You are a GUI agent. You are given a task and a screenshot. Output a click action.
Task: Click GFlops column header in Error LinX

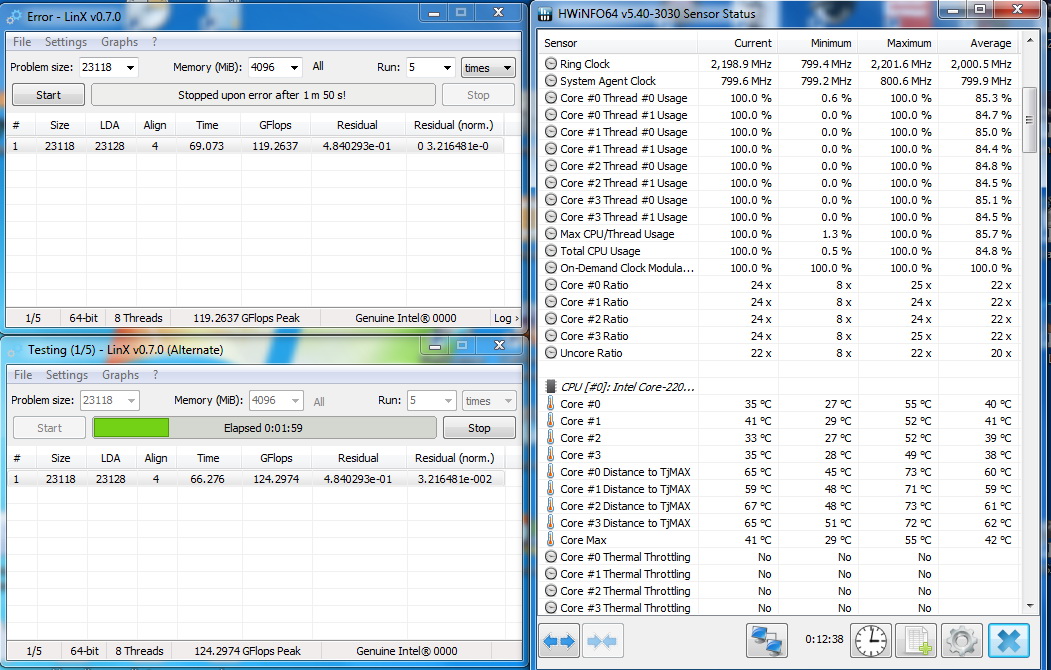[275, 125]
